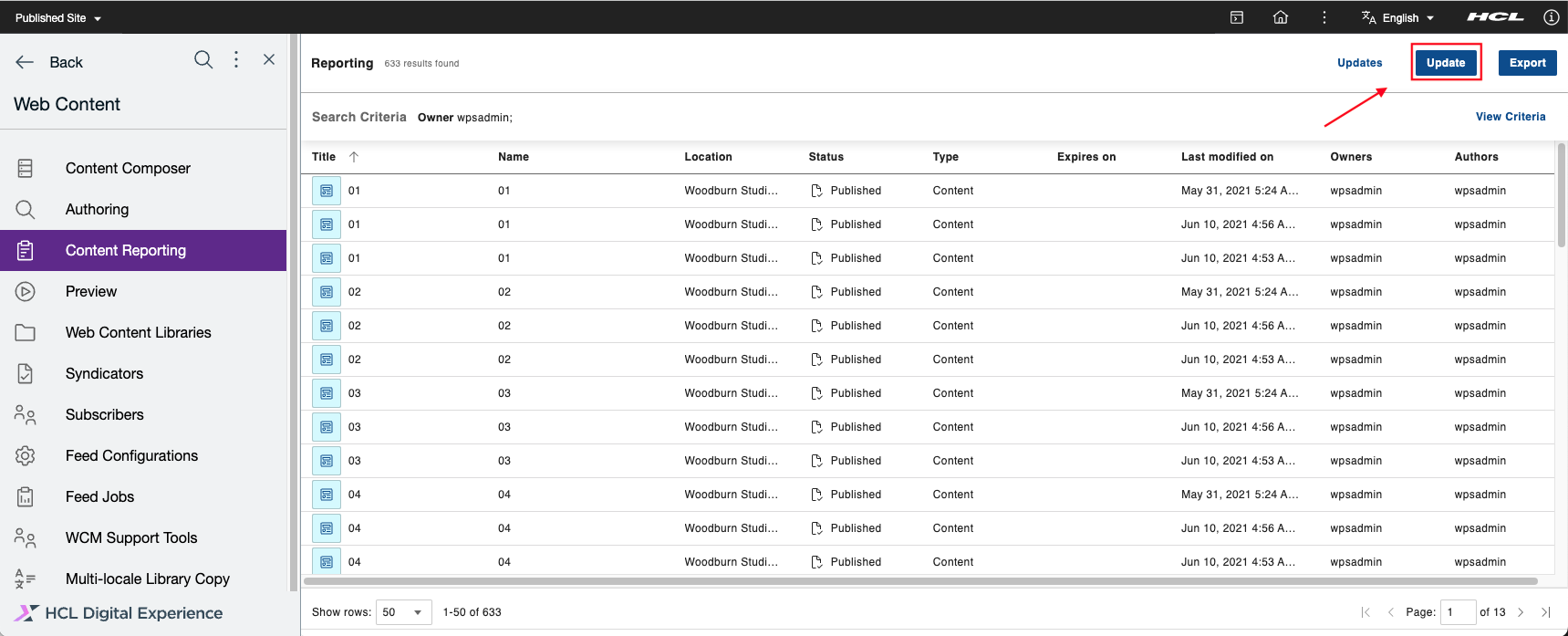Open the View Criteria link
1568x636 pixels.
pyautogui.click(x=1511, y=117)
